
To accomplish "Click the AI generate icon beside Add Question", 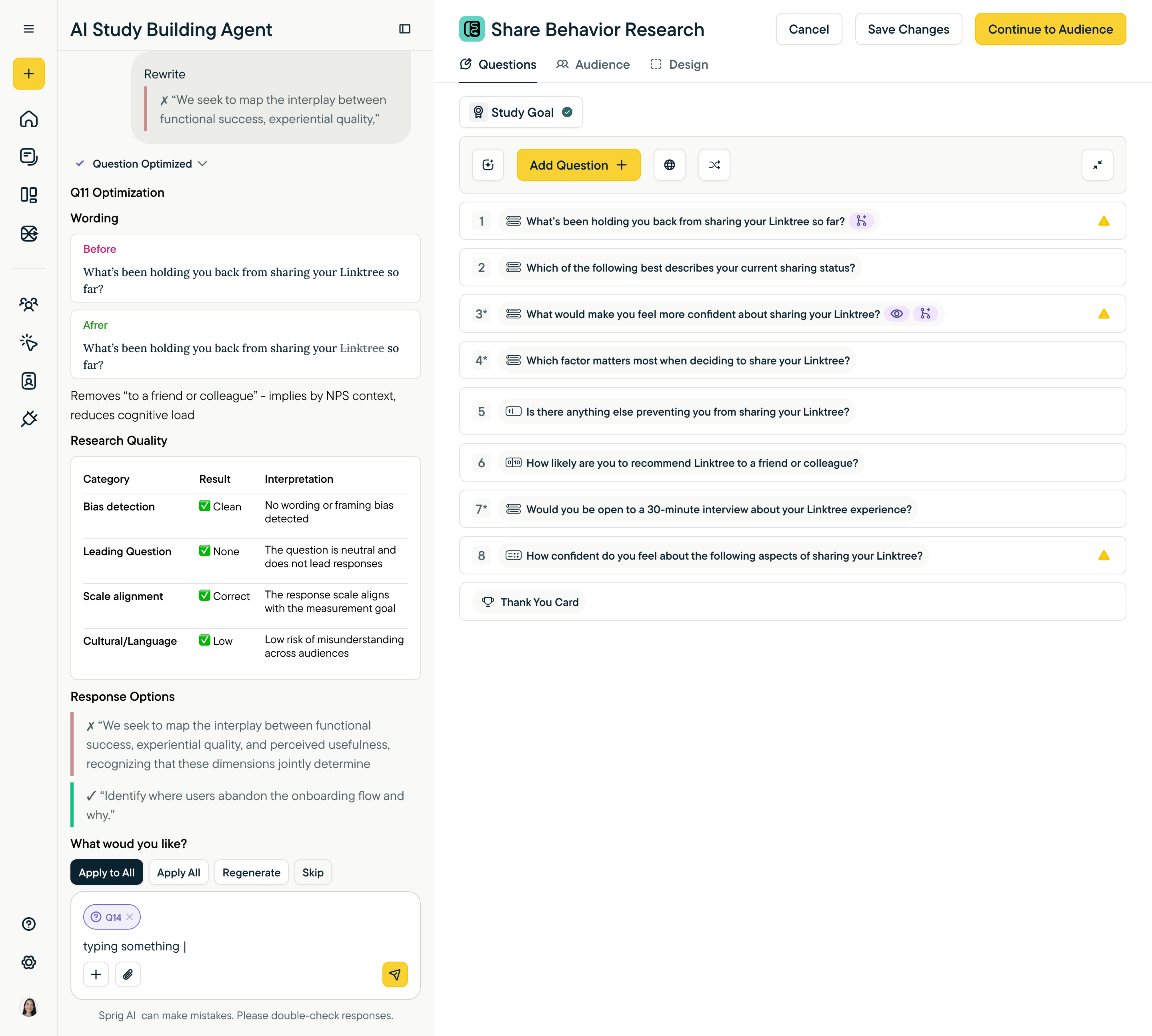I will click(488, 165).
